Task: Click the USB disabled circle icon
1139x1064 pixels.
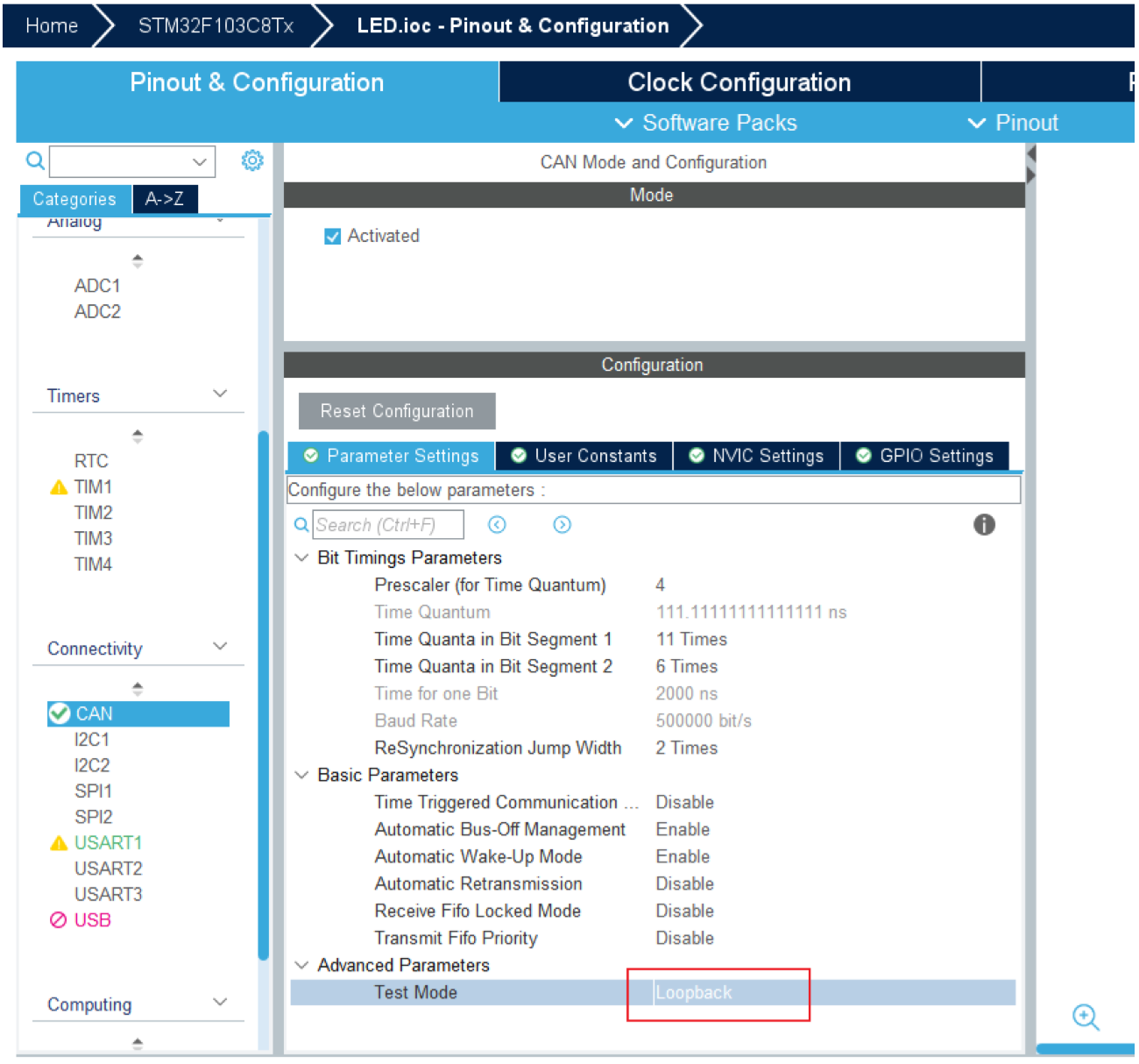Action: (59, 920)
